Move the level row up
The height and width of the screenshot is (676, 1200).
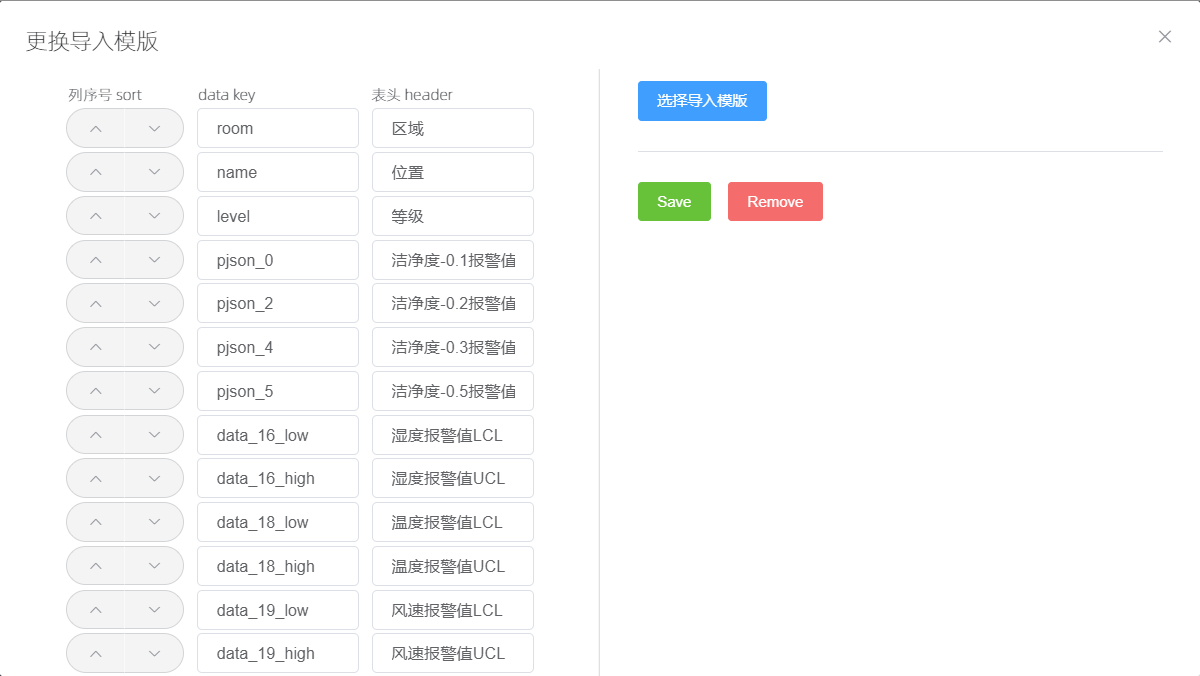pos(96,216)
